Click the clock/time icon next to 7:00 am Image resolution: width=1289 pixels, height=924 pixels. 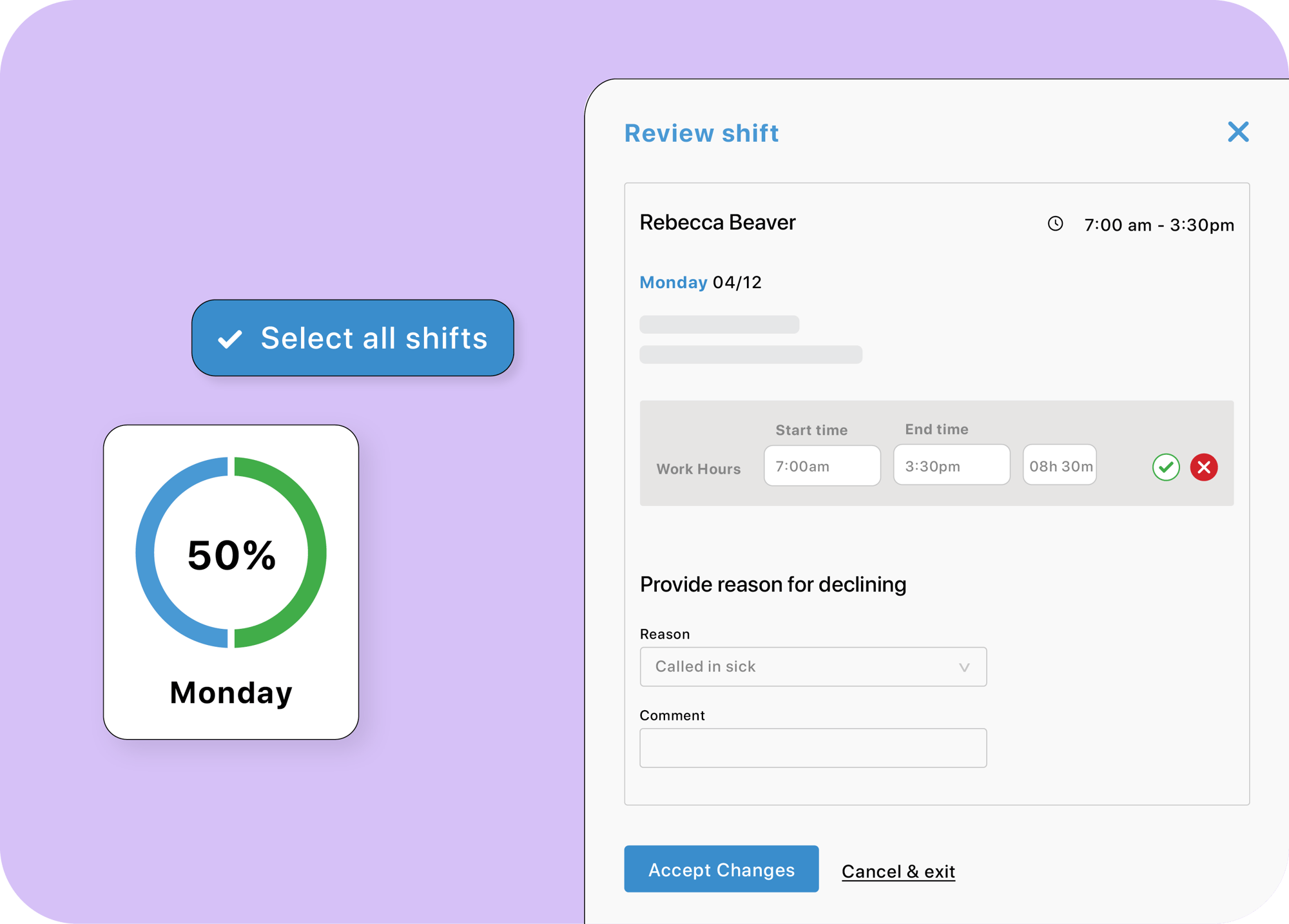coord(1049,223)
